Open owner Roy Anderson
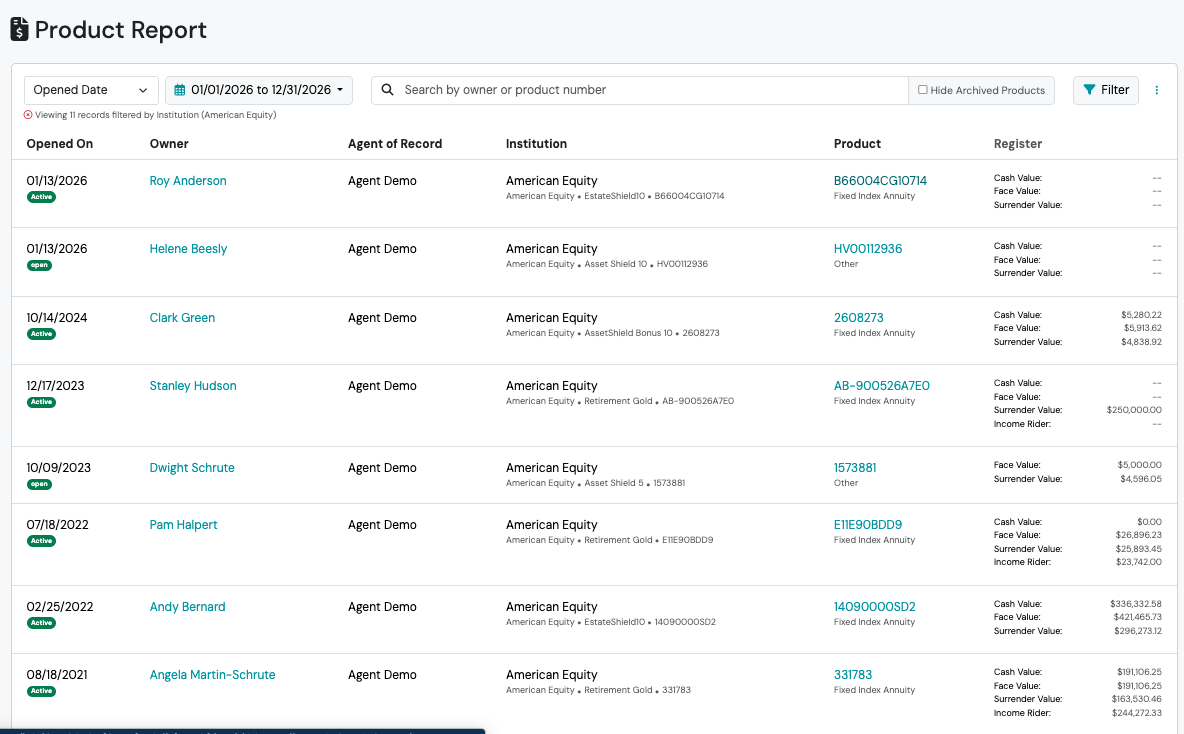1184x734 pixels. click(188, 180)
